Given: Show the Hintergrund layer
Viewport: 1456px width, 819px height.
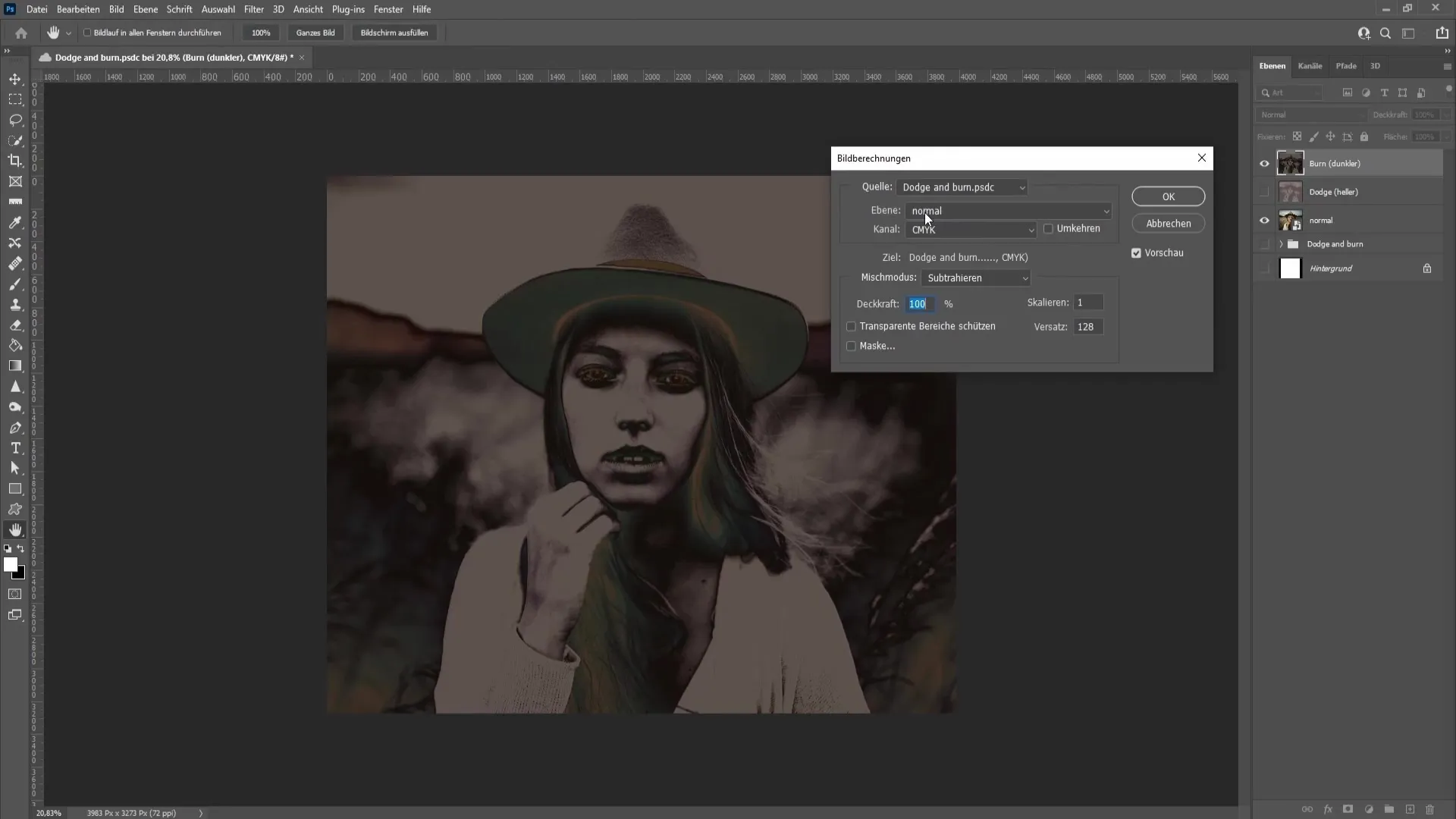Looking at the screenshot, I should 1264,268.
